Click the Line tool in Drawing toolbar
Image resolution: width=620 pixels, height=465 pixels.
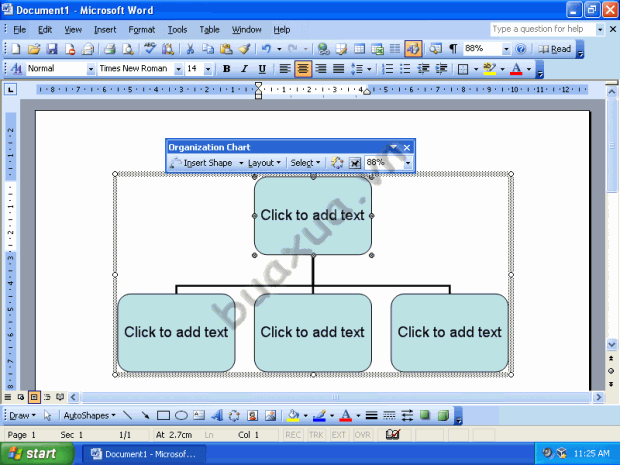(x=127, y=415)
